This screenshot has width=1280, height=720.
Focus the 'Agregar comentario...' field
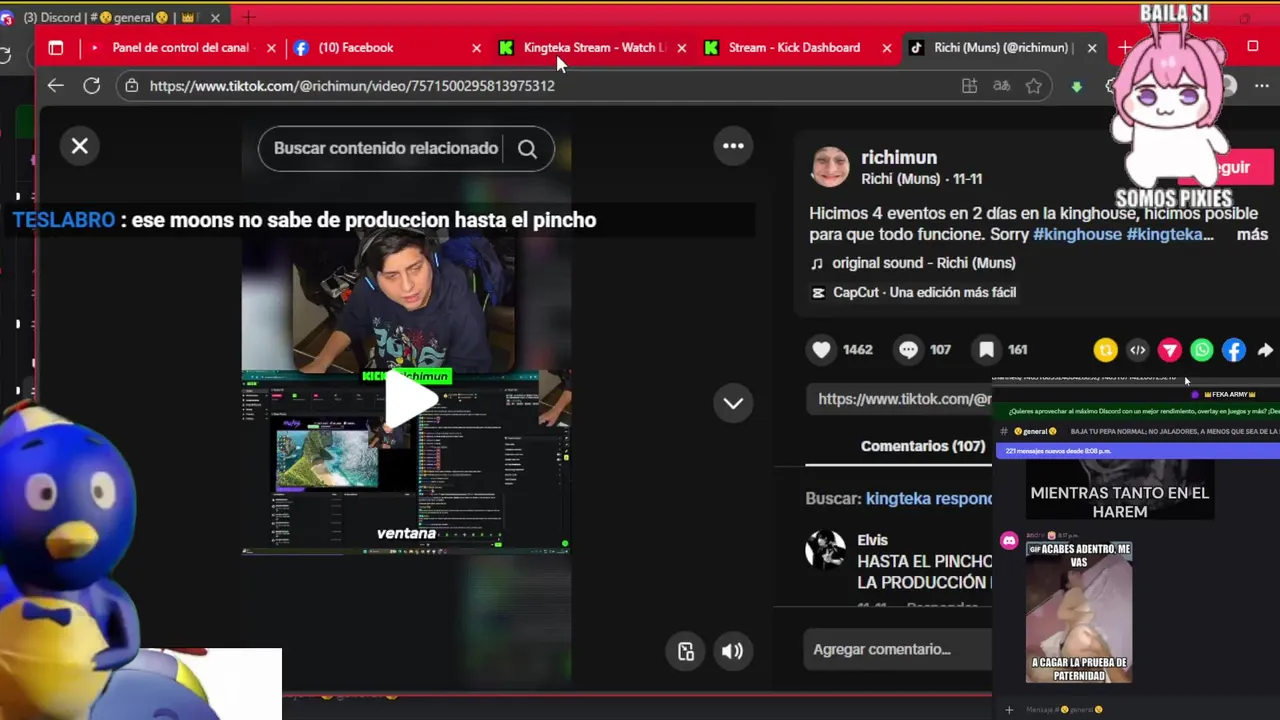click(898, 649)
